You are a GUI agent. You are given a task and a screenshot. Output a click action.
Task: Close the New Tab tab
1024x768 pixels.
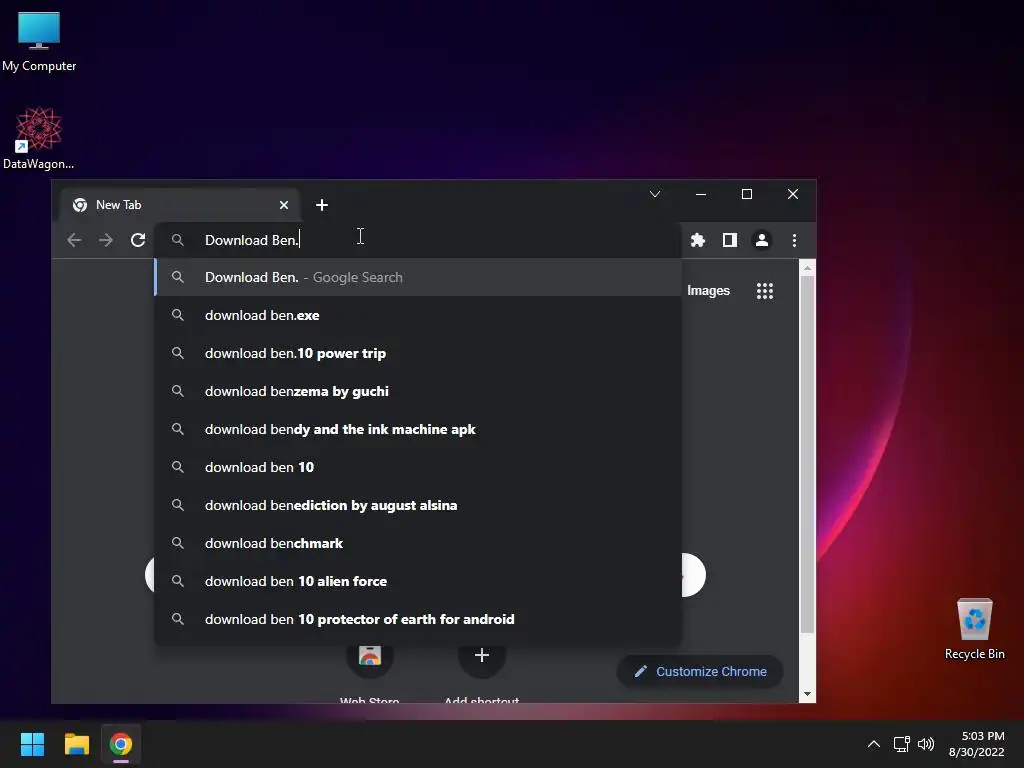point(284,205)
